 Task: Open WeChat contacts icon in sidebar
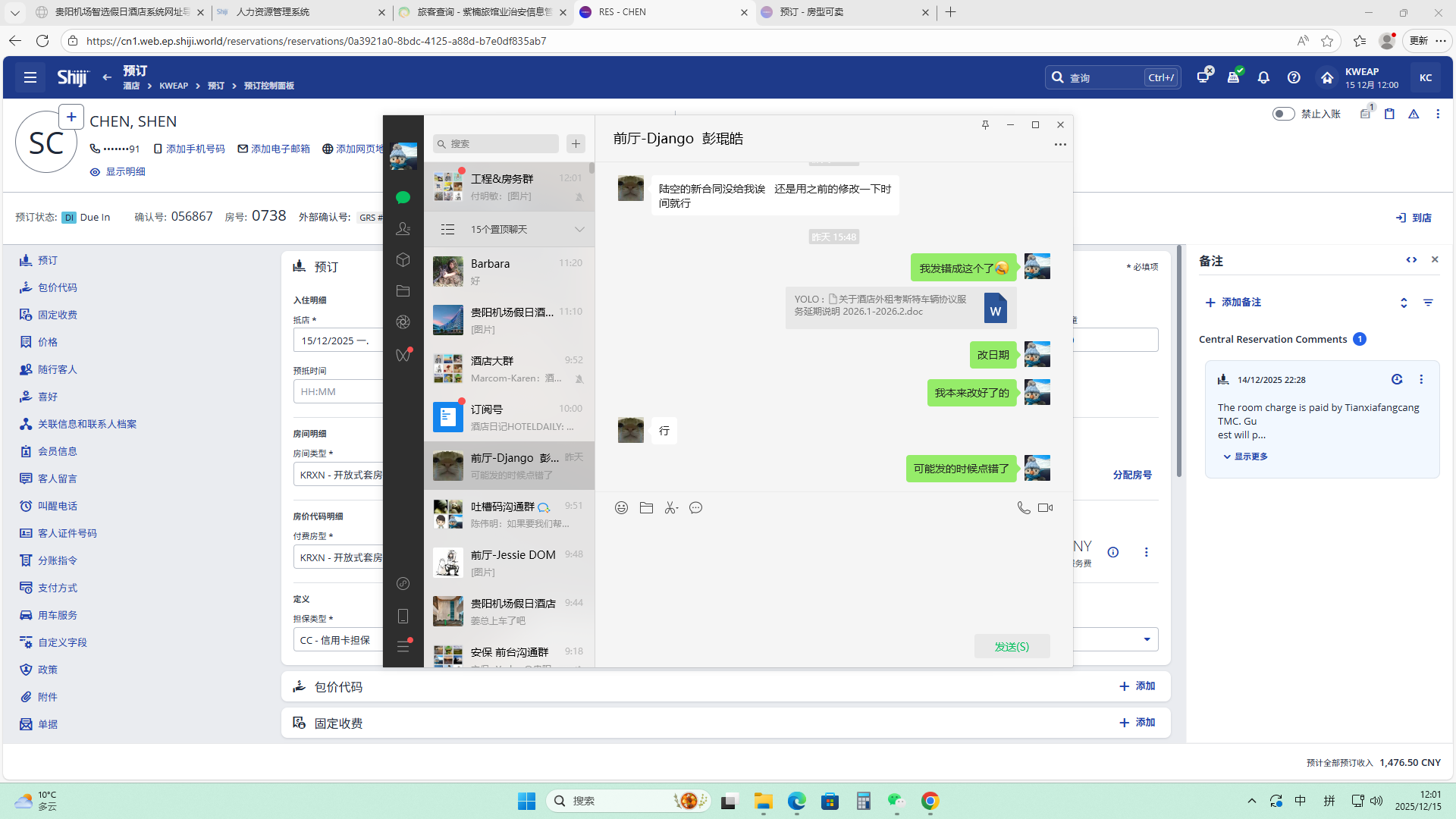[403, 228]
